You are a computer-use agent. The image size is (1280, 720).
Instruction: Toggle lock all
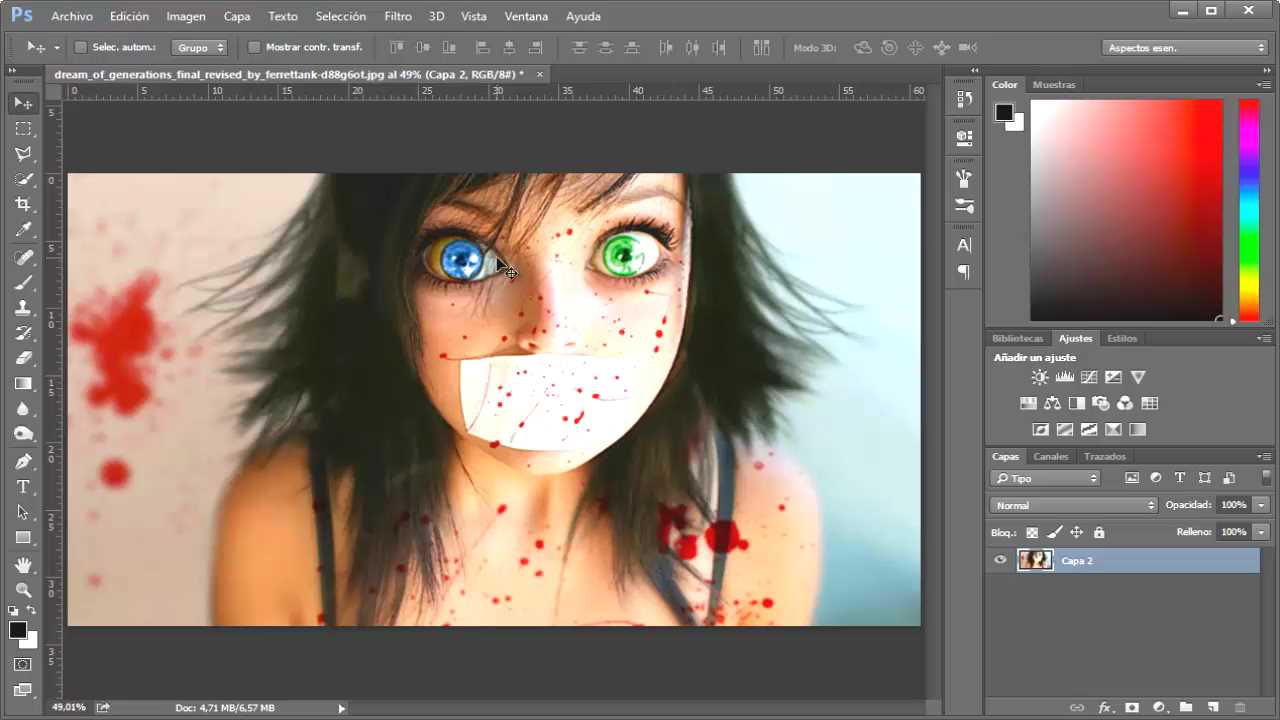click(x=1099, y=532)
